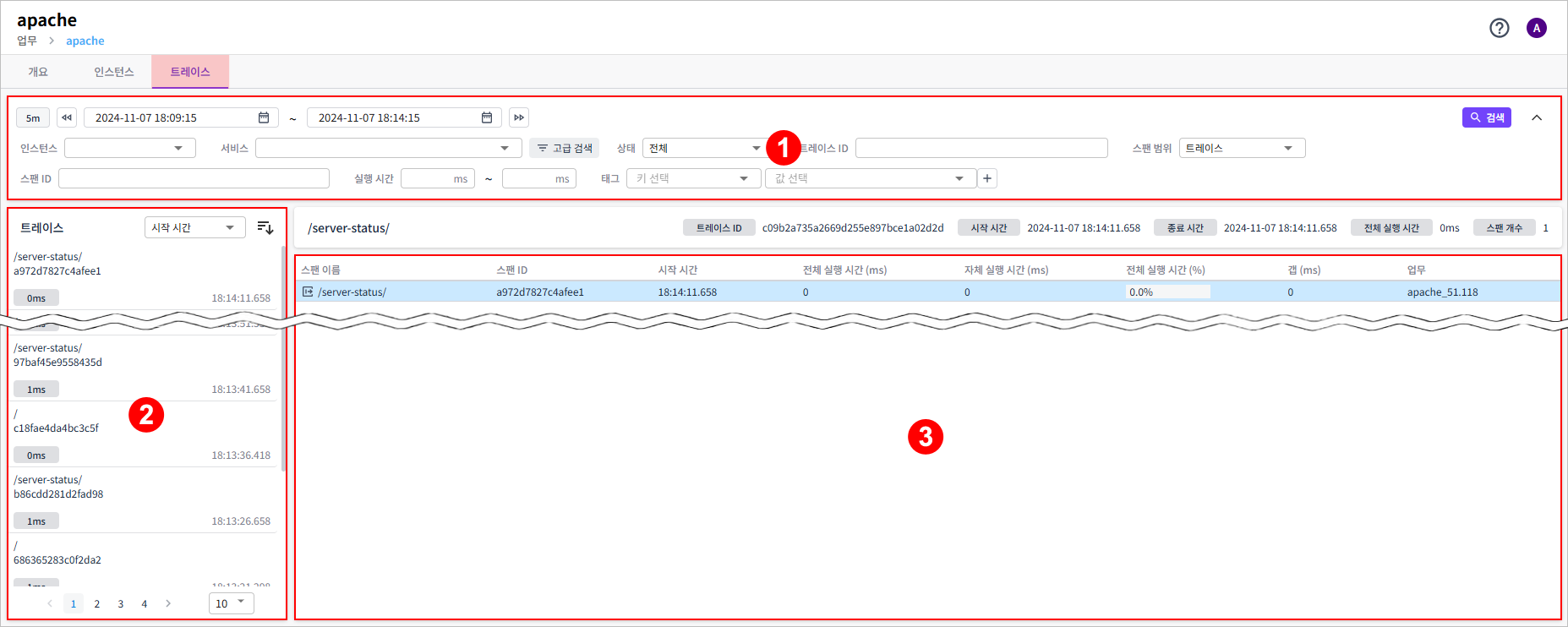The height and width of the screenshot is (627, 1568).
Task: Open the 스팬 범위 dropdown
Action: click(x=1243, y=148)
